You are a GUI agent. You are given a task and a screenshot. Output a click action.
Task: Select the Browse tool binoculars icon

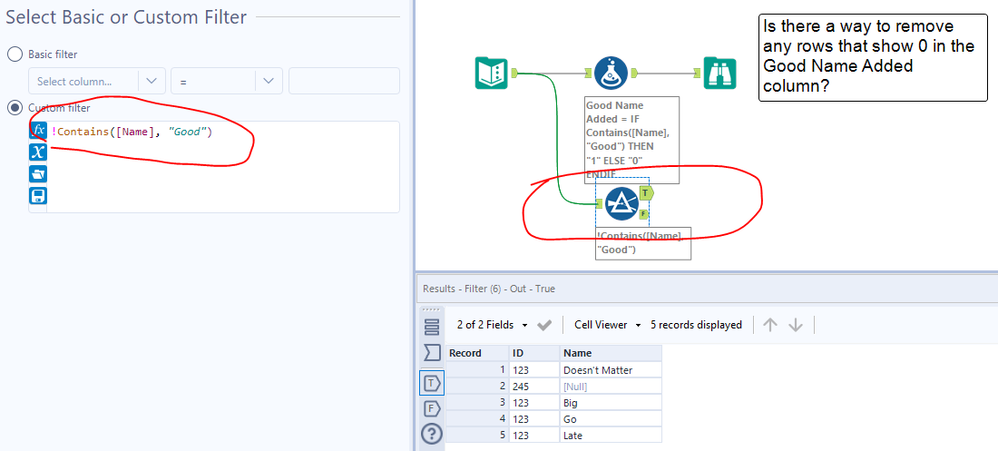pos(720,73)
